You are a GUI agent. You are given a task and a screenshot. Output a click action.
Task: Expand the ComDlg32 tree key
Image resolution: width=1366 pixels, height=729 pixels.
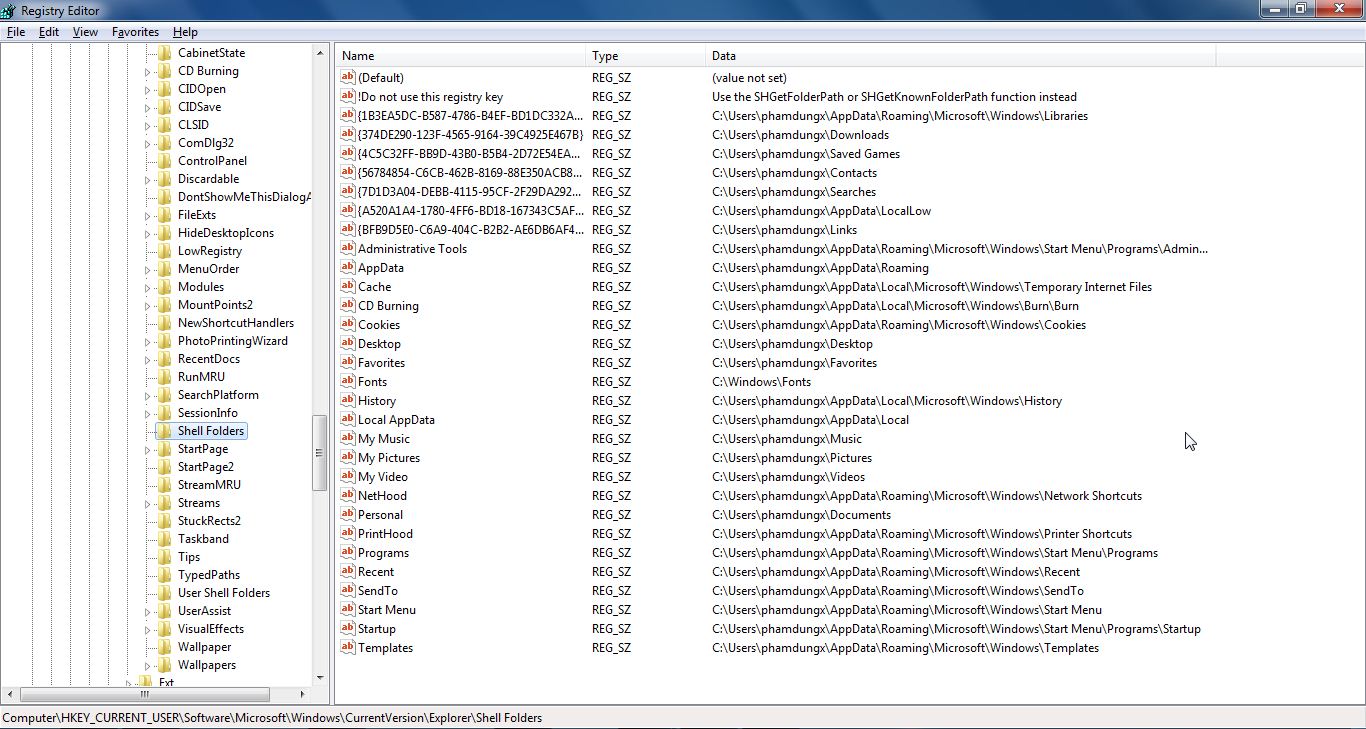pos(148,144)
